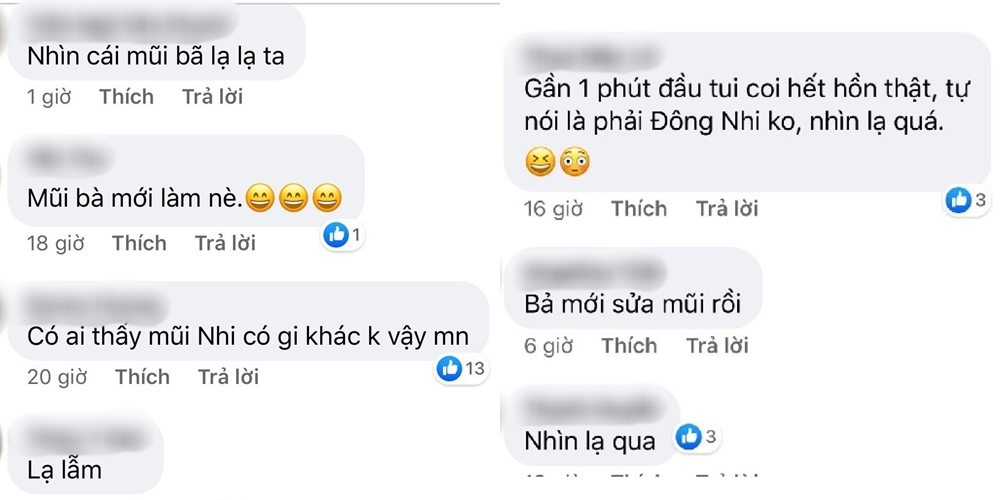Click the '1 giờ' timestamp
Screen dimensions: 1000x500
click(49, 97)
